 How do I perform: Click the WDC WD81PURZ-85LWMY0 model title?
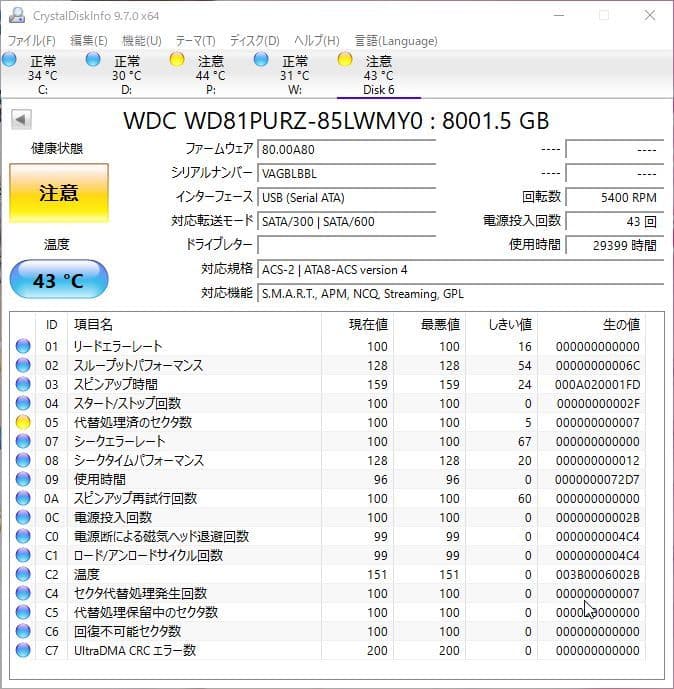click(336, 121)
